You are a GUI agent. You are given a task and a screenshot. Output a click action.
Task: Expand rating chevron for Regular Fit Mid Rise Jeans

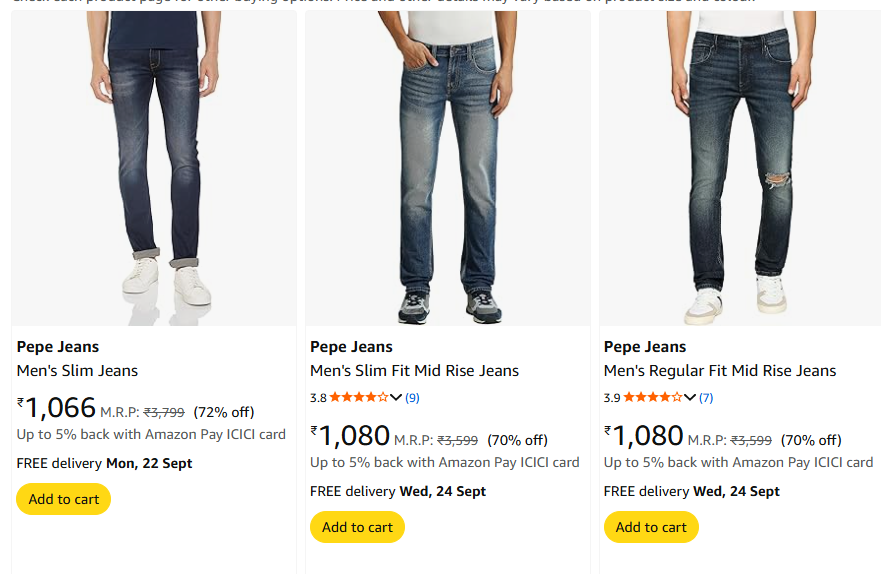690,397
